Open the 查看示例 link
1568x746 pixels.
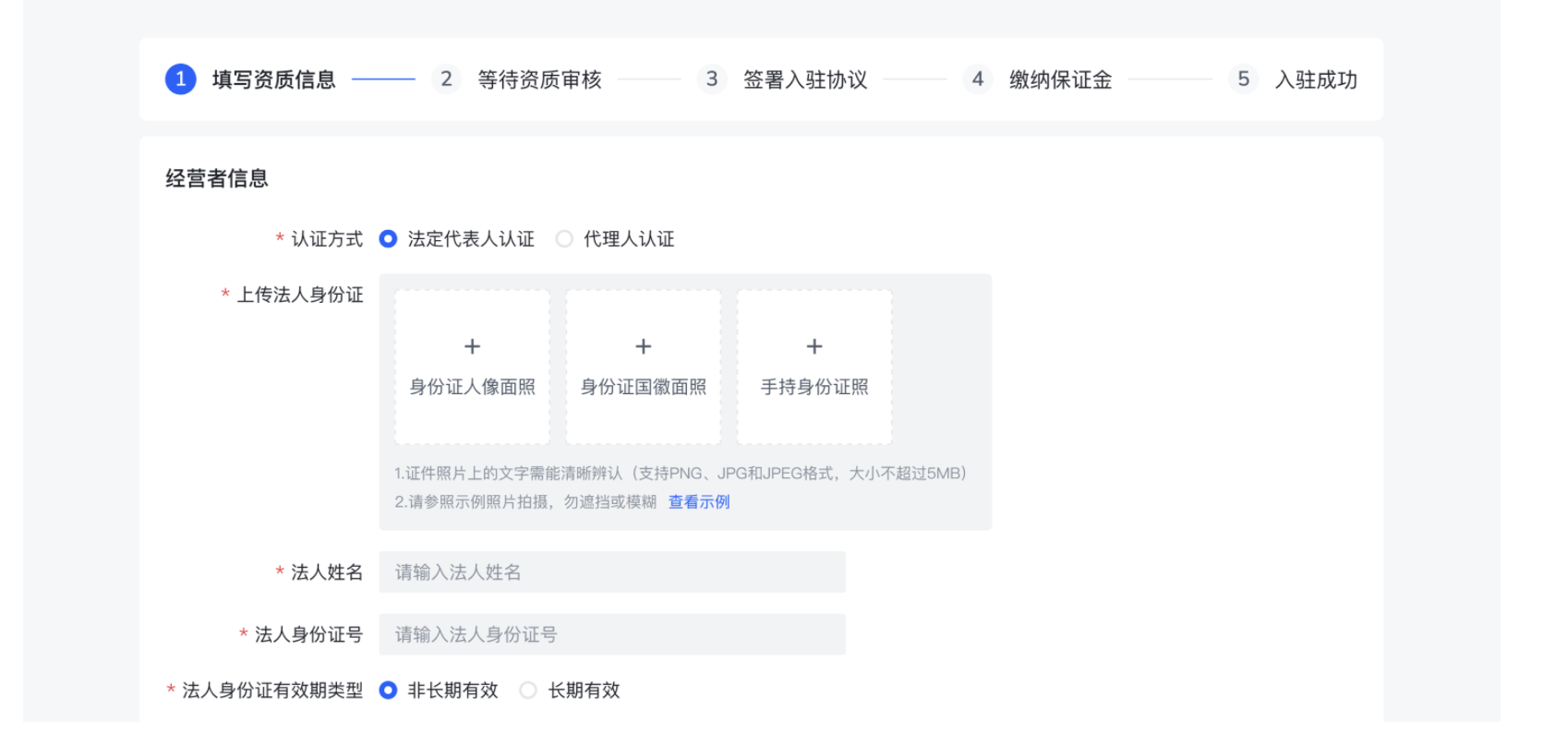point(699,502)
